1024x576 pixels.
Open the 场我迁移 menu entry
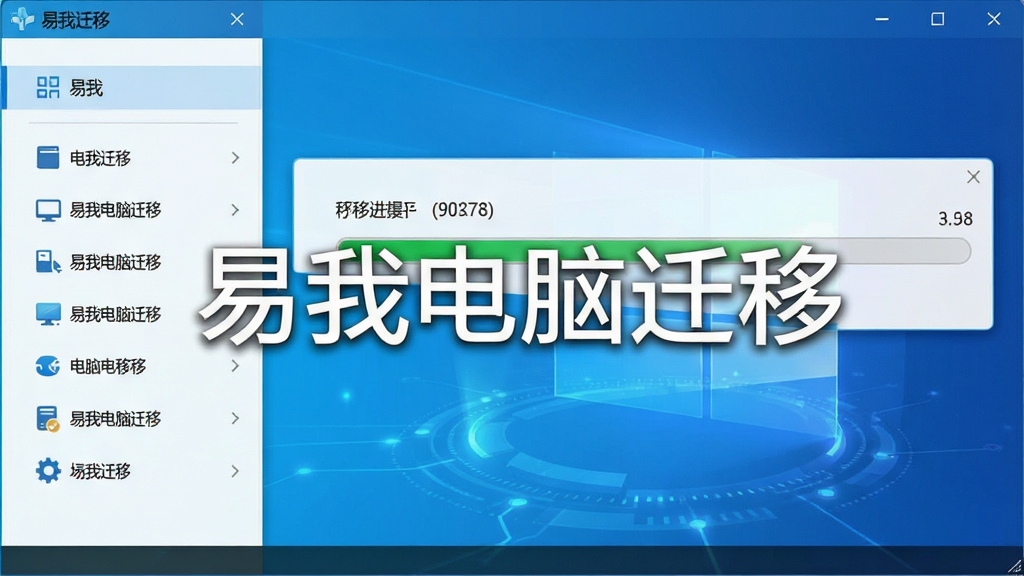(x=101, y=471)
